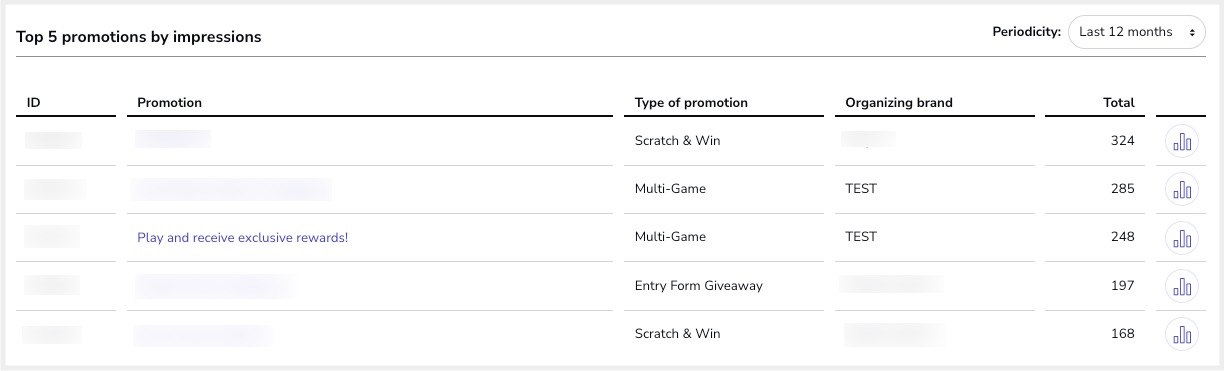Open stats chart for 285 impressions row

[1182, 190]
